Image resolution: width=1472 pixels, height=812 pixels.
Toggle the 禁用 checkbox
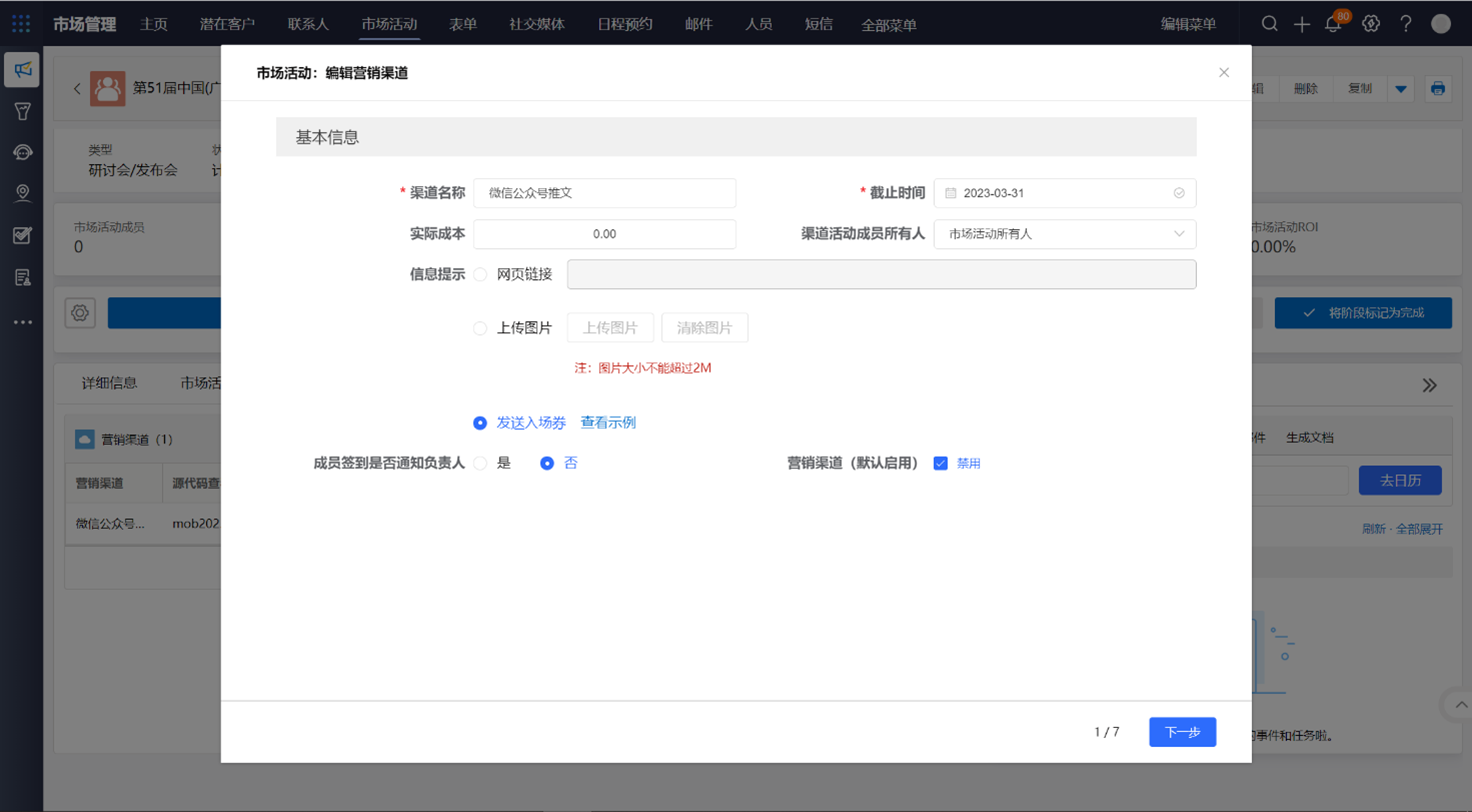[x=940, y=463]
